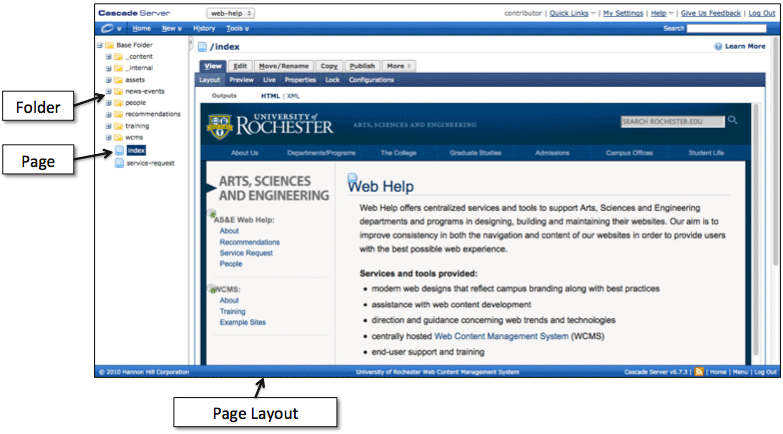Image resolution: width=783 pixels, height=434 pixels.
Task: Open Web Content Management System link
Action: pyautogui.click(x=501, y=336)
